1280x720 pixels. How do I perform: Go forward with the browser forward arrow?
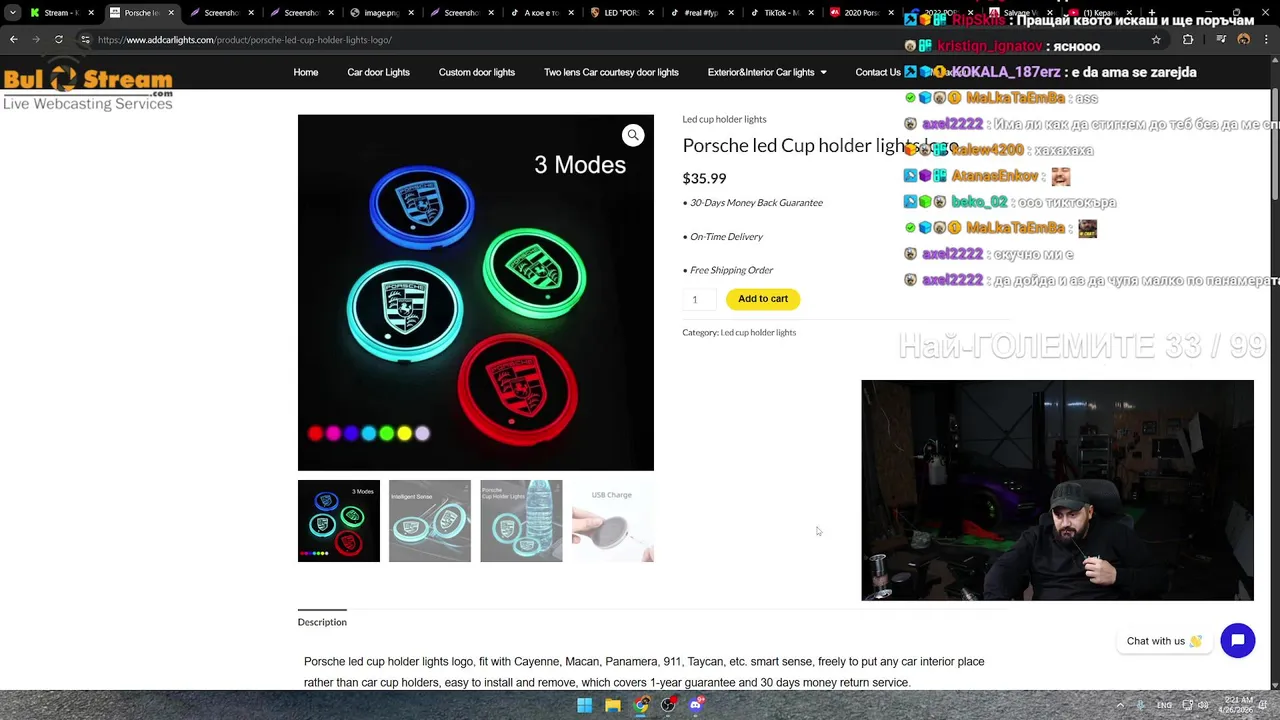(x=36, y=40)
